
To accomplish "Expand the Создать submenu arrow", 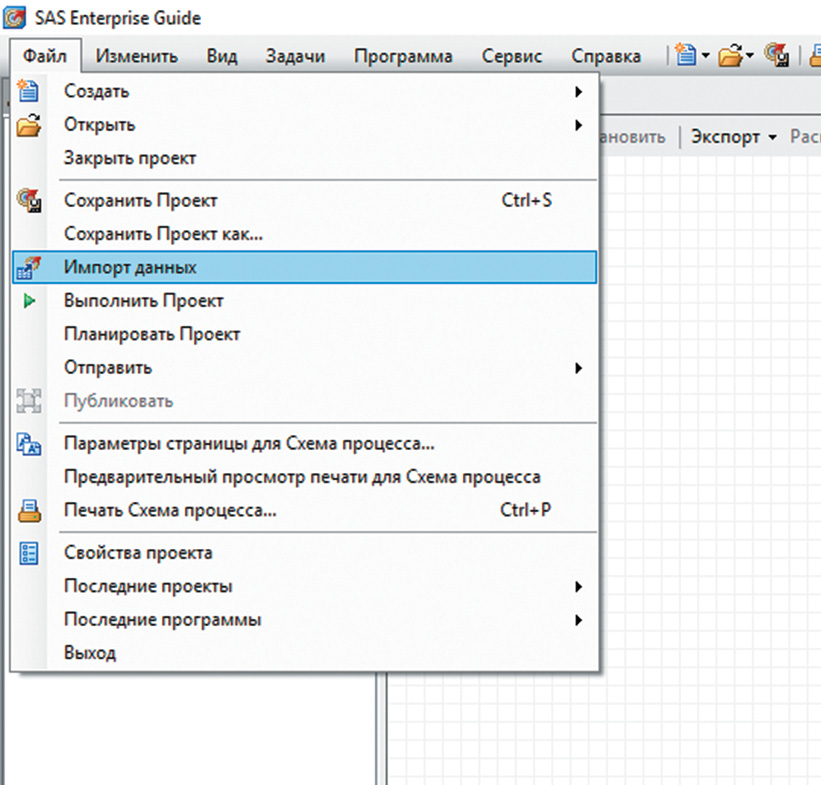I will (x=578, y=92).
